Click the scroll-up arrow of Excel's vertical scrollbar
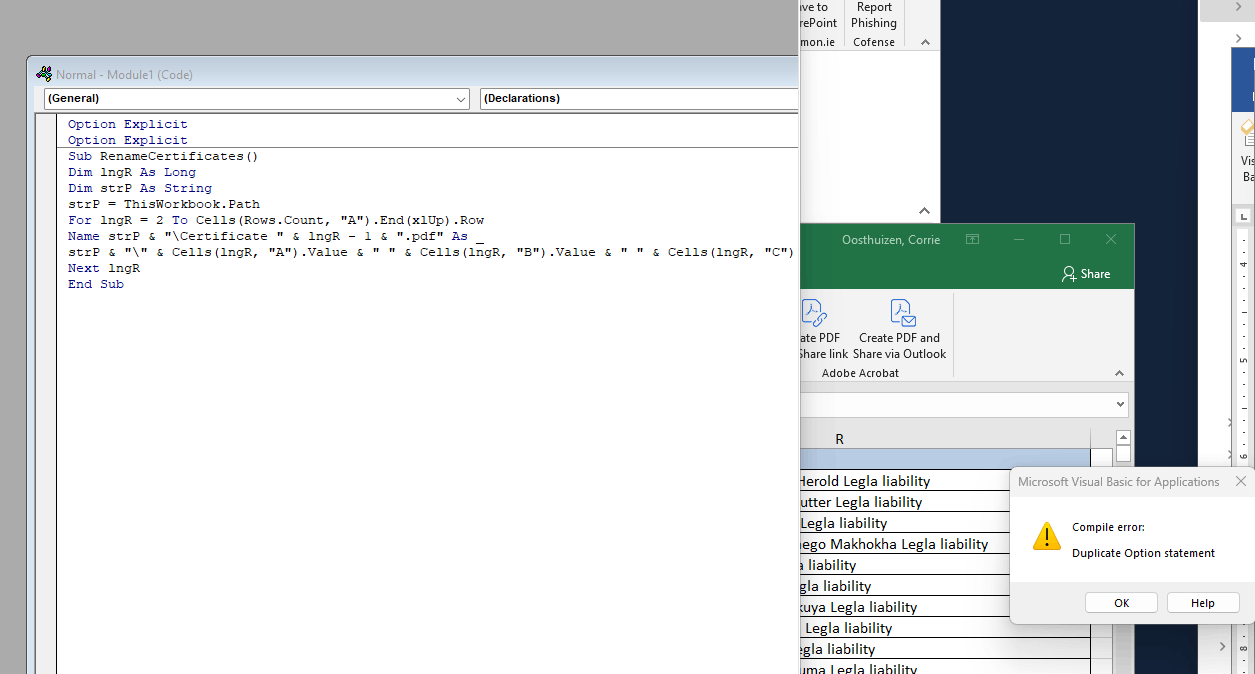Viewport: 1255px width, 674px height. 1123,438
